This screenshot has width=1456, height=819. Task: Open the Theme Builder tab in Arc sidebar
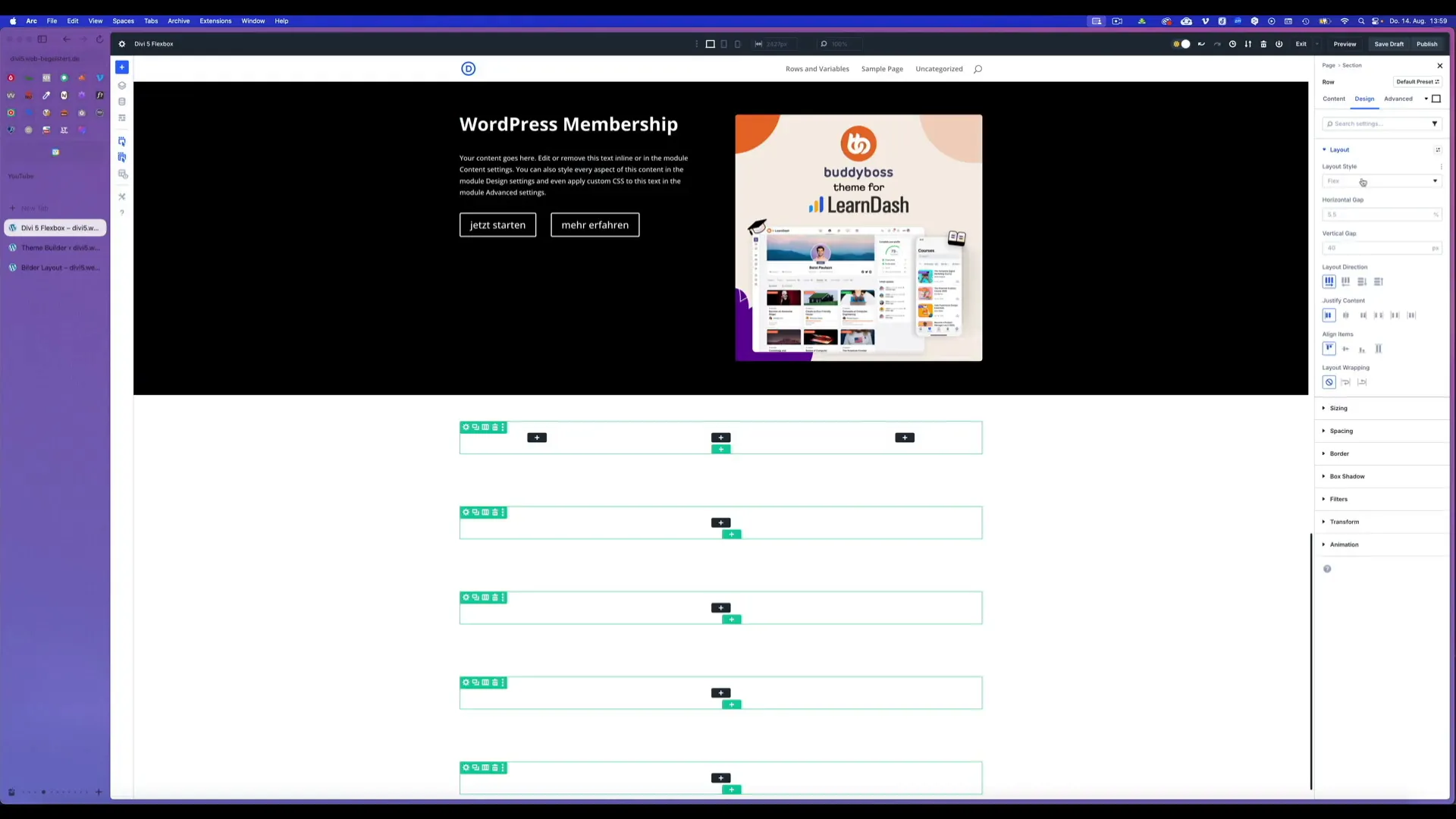(55, 248)
